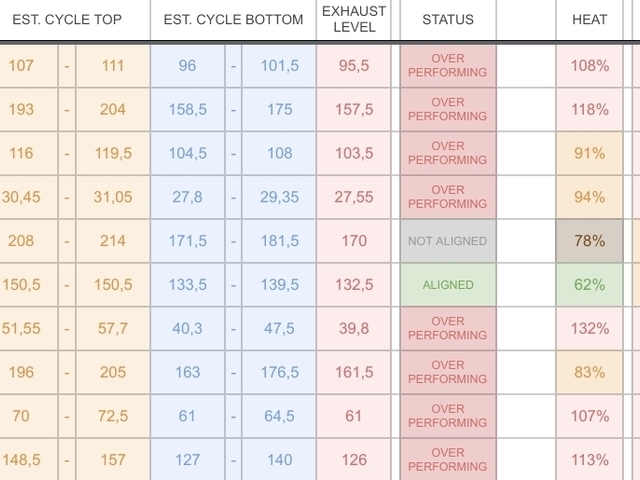Click the EXHAUST LEVEL header cell
Screen dimensions: 640x480
click(352, 19)
